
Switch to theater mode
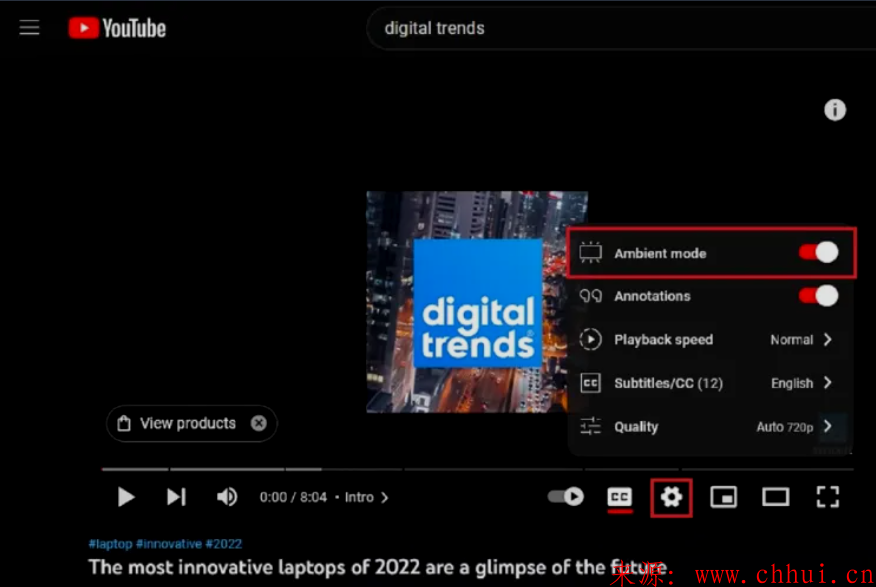[775, 497]
